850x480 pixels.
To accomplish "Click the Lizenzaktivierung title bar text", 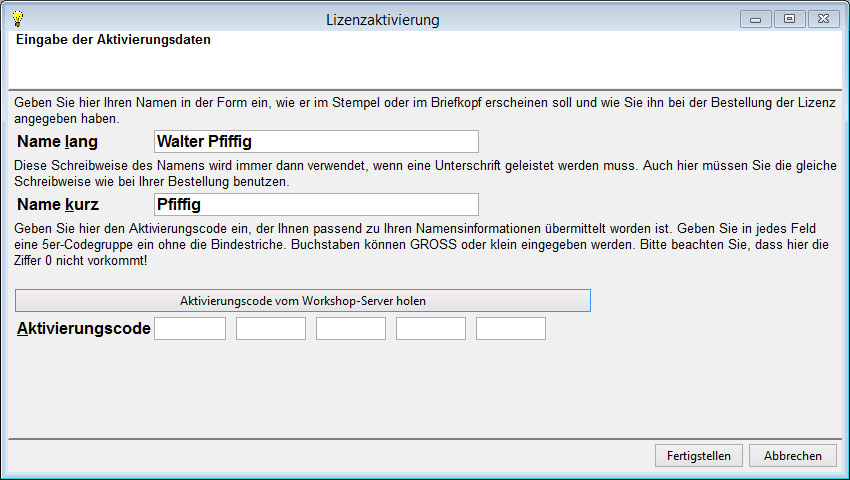I will point(383,20).
